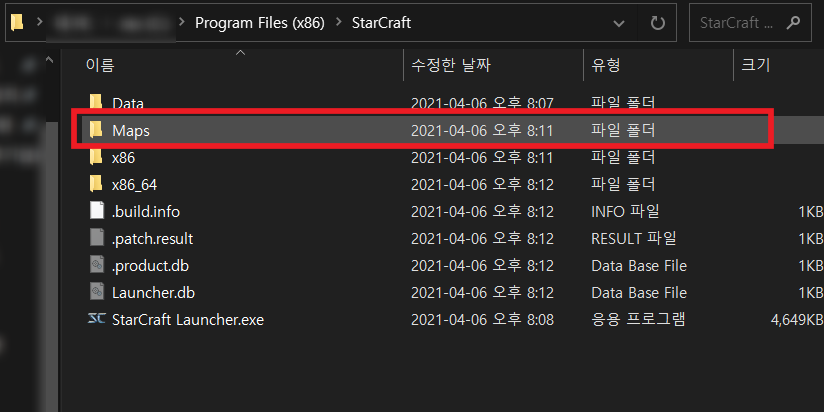
Task: Select the .build.info file name
Action: [x=146, y=212]
